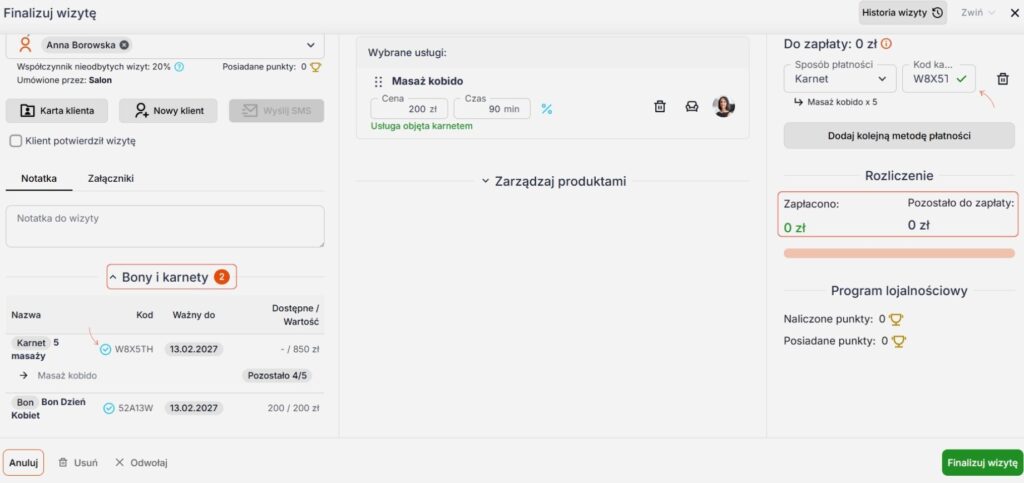Remove Anna Borowska with the x chip icon
Screen dimensions: 1024x483
[124, 45]
